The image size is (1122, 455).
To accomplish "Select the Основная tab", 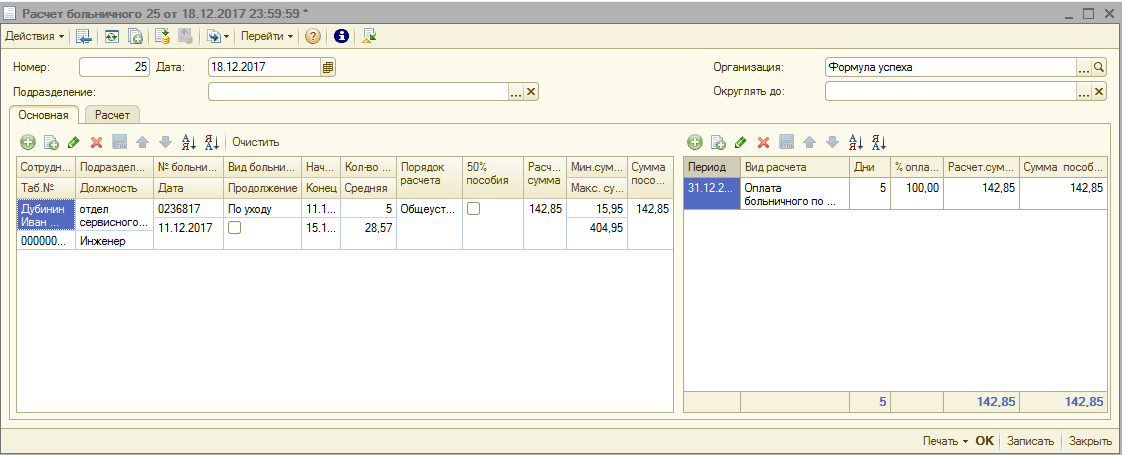I will click(43, 115).
